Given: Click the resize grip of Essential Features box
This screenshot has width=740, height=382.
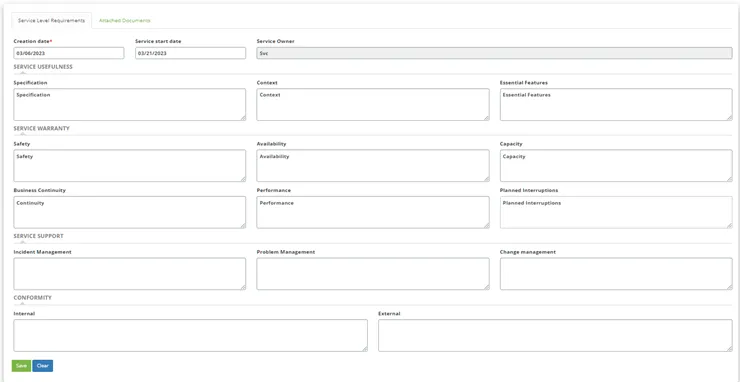Looking at the screenshot, I should coord(730,118).
